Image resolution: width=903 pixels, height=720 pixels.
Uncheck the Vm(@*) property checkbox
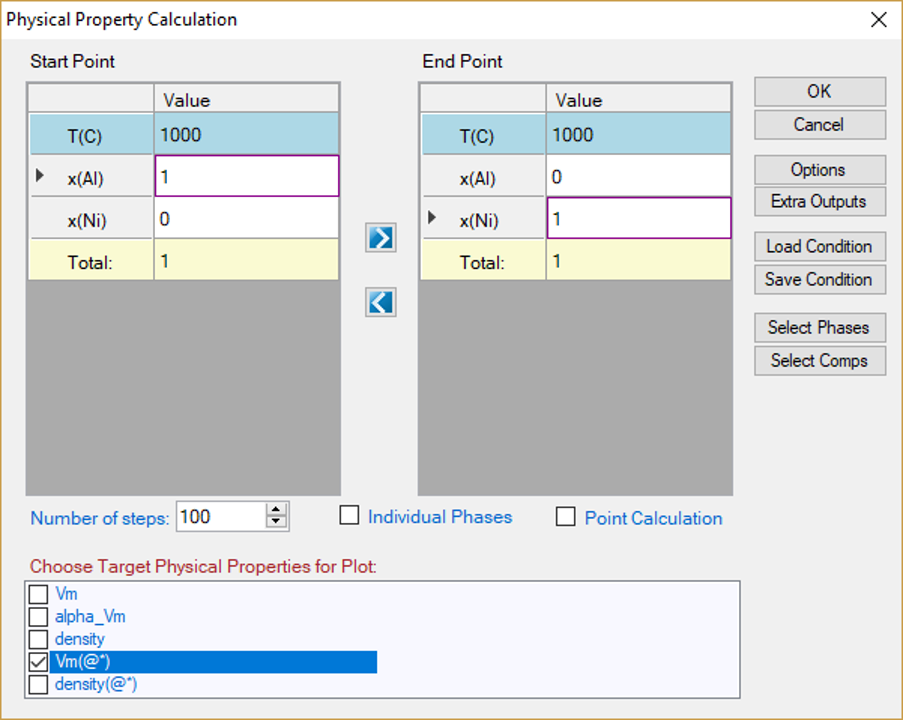coord(39,662)
